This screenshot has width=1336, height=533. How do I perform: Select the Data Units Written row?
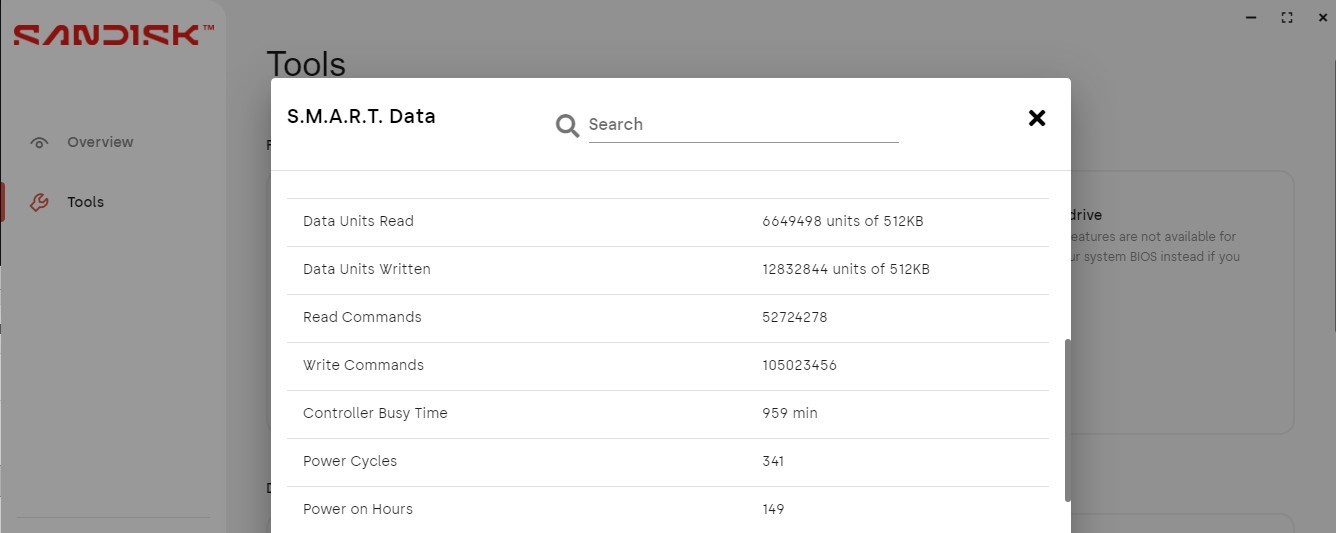point(668,270)
